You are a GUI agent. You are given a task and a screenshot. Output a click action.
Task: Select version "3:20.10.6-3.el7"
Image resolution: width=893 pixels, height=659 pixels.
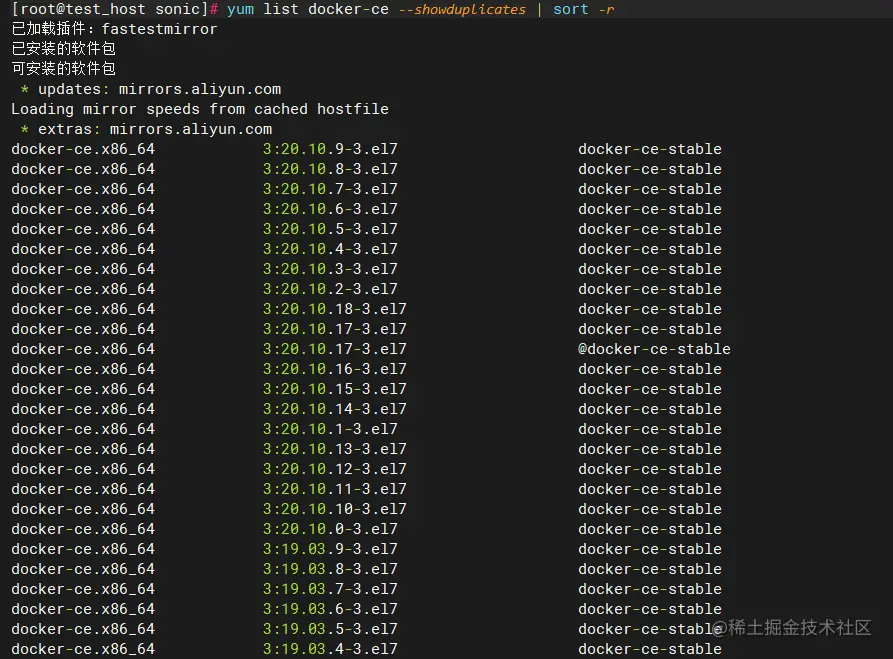tap(330, 209)
